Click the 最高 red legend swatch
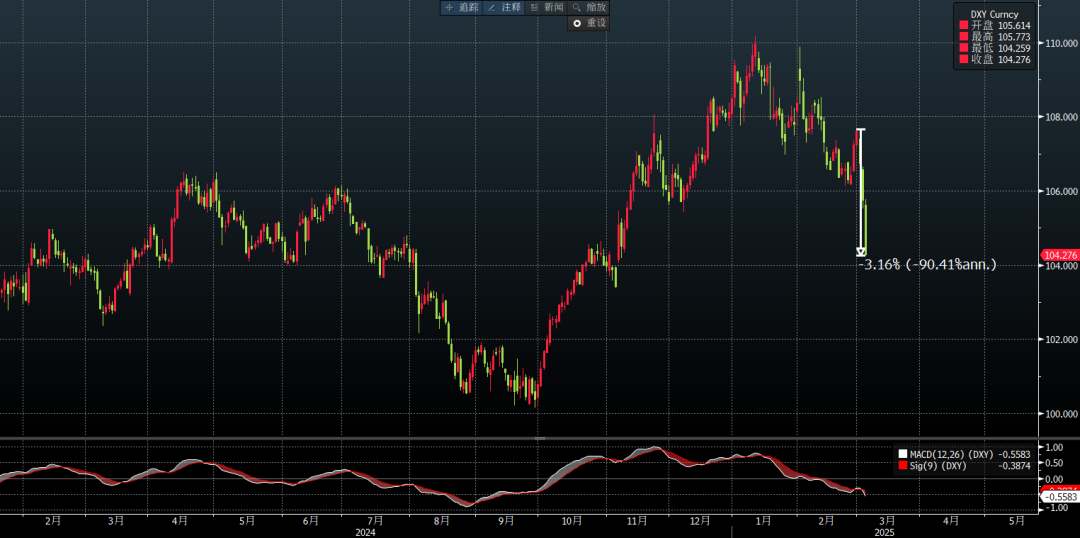 [963, 37]
